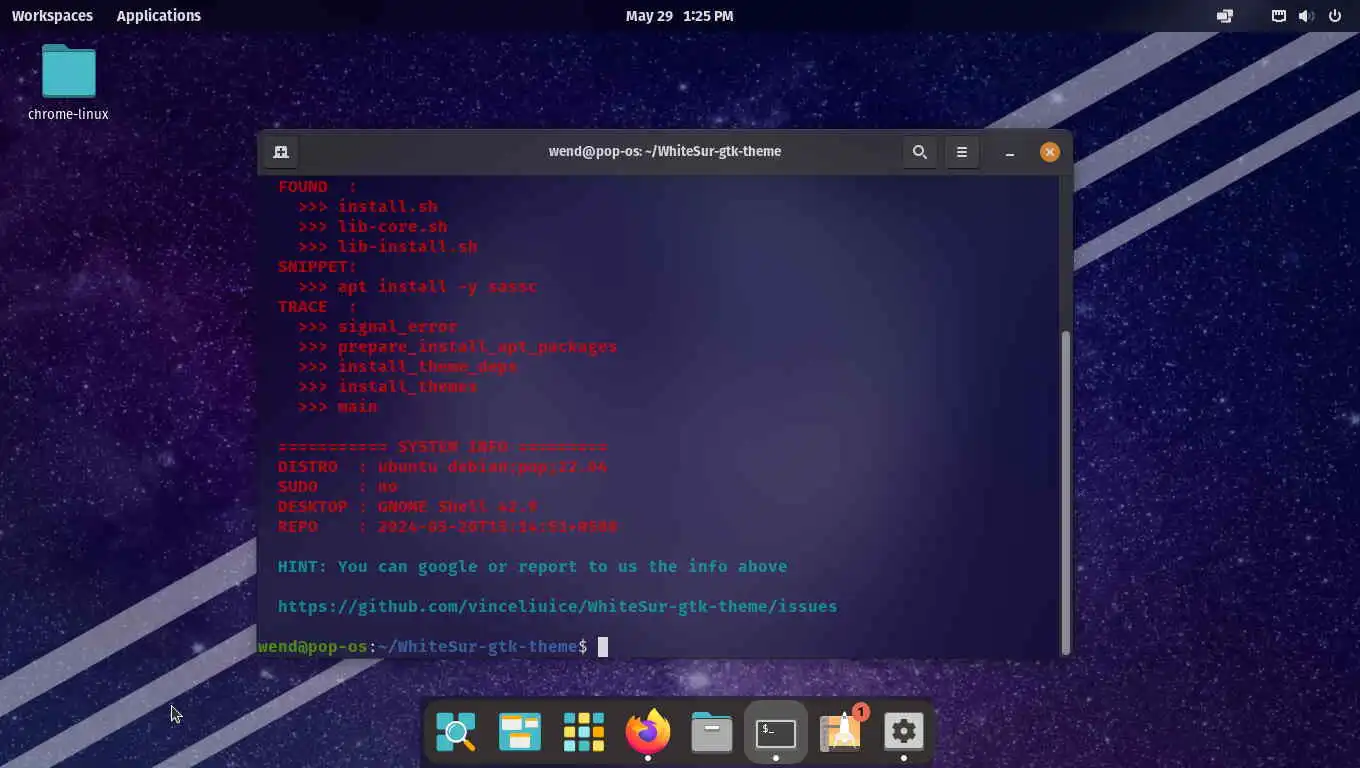
Task: Click the power icon in top bar
Action: coord(1335,16)
